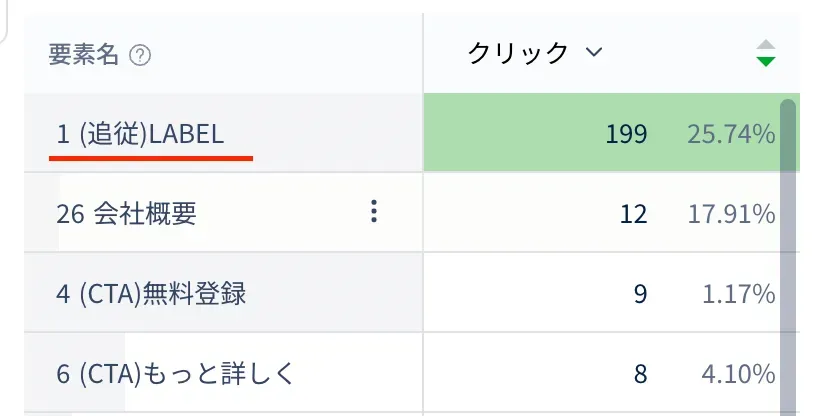The height and width of the screenshot is (416, 832).
Task: Select the 1 (追従)LABEL element row
Action: [x=140, y=134]
